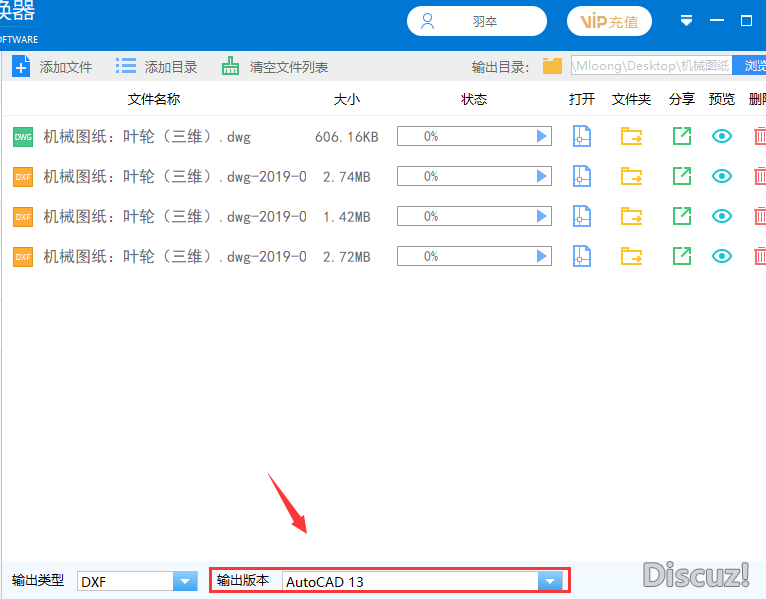Click 添加文件 to add a file

[52, 67]
